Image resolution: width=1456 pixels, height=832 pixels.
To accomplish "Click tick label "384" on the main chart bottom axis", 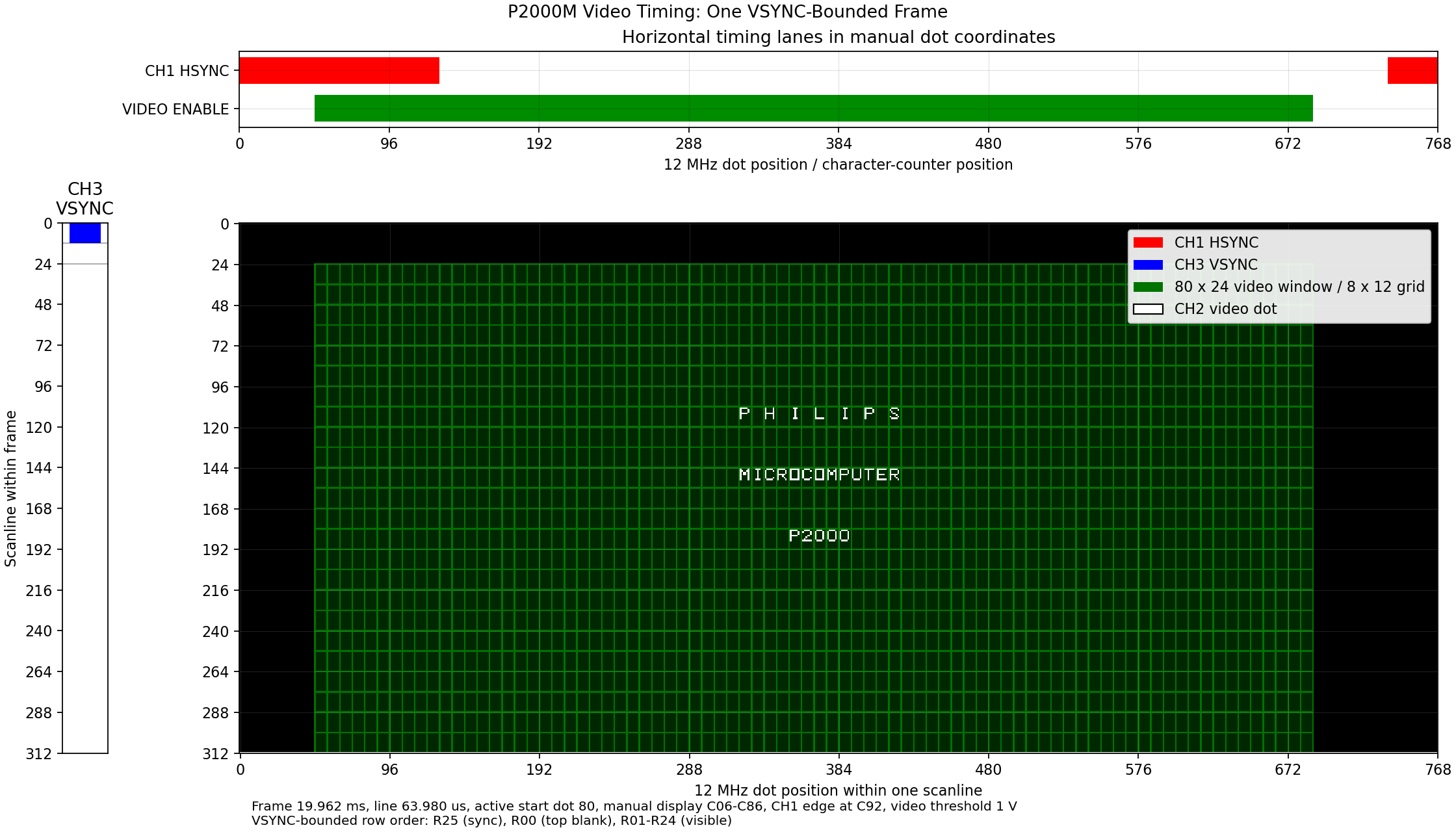I will click(838, 770).
